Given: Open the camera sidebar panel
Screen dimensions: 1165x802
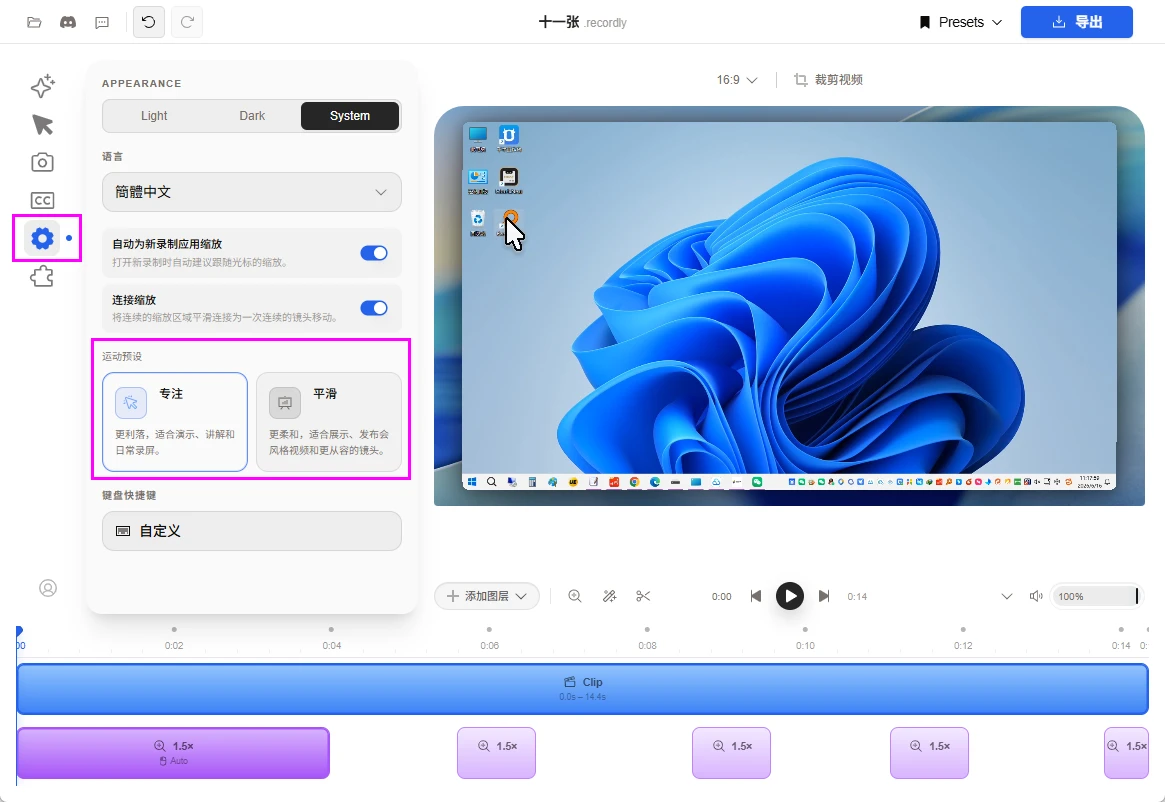Looking at the screenshot, I should tap(42, 162).
